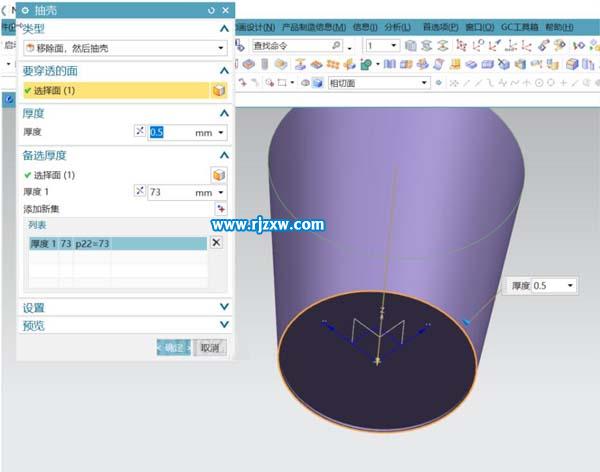The image size is (600, 472).
Task: Click the measure icon beside 厚度 1 field
Action: [139, 192]
